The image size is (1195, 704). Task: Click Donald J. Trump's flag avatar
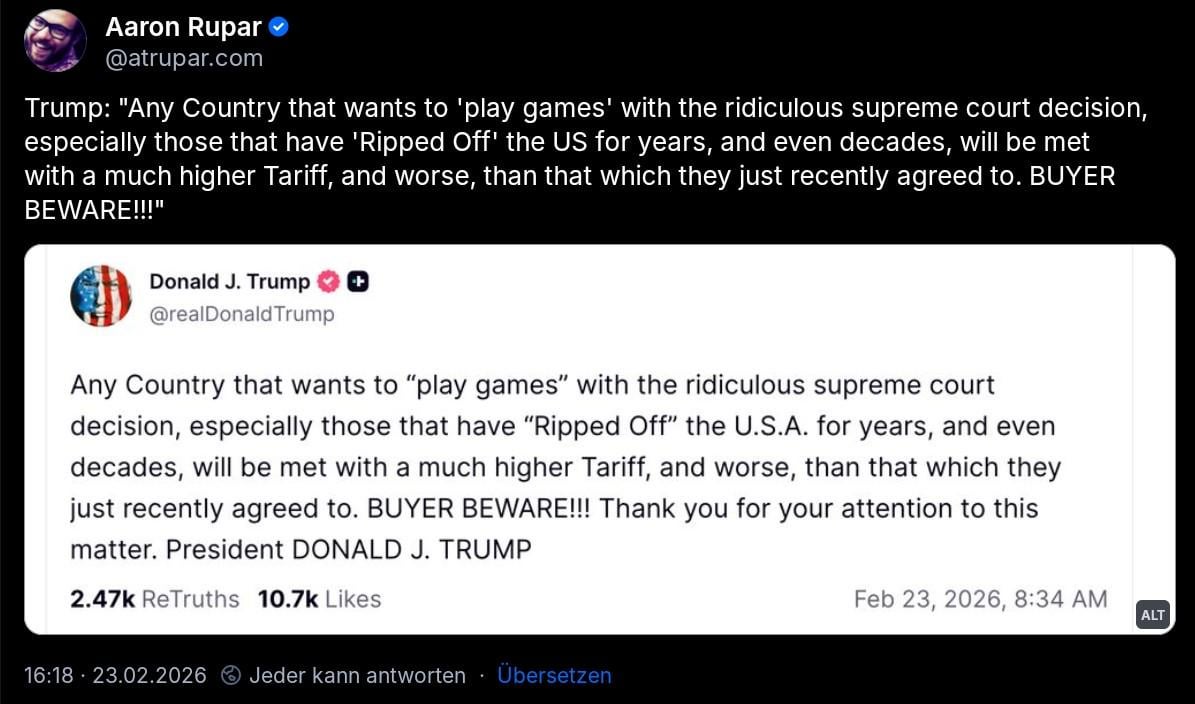tap(101, 296)
